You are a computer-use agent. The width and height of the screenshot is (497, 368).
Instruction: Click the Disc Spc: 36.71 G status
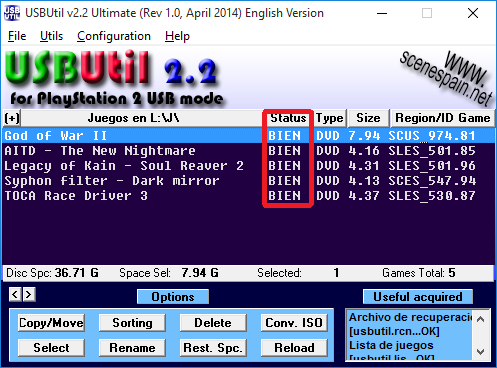click(52, 273)
